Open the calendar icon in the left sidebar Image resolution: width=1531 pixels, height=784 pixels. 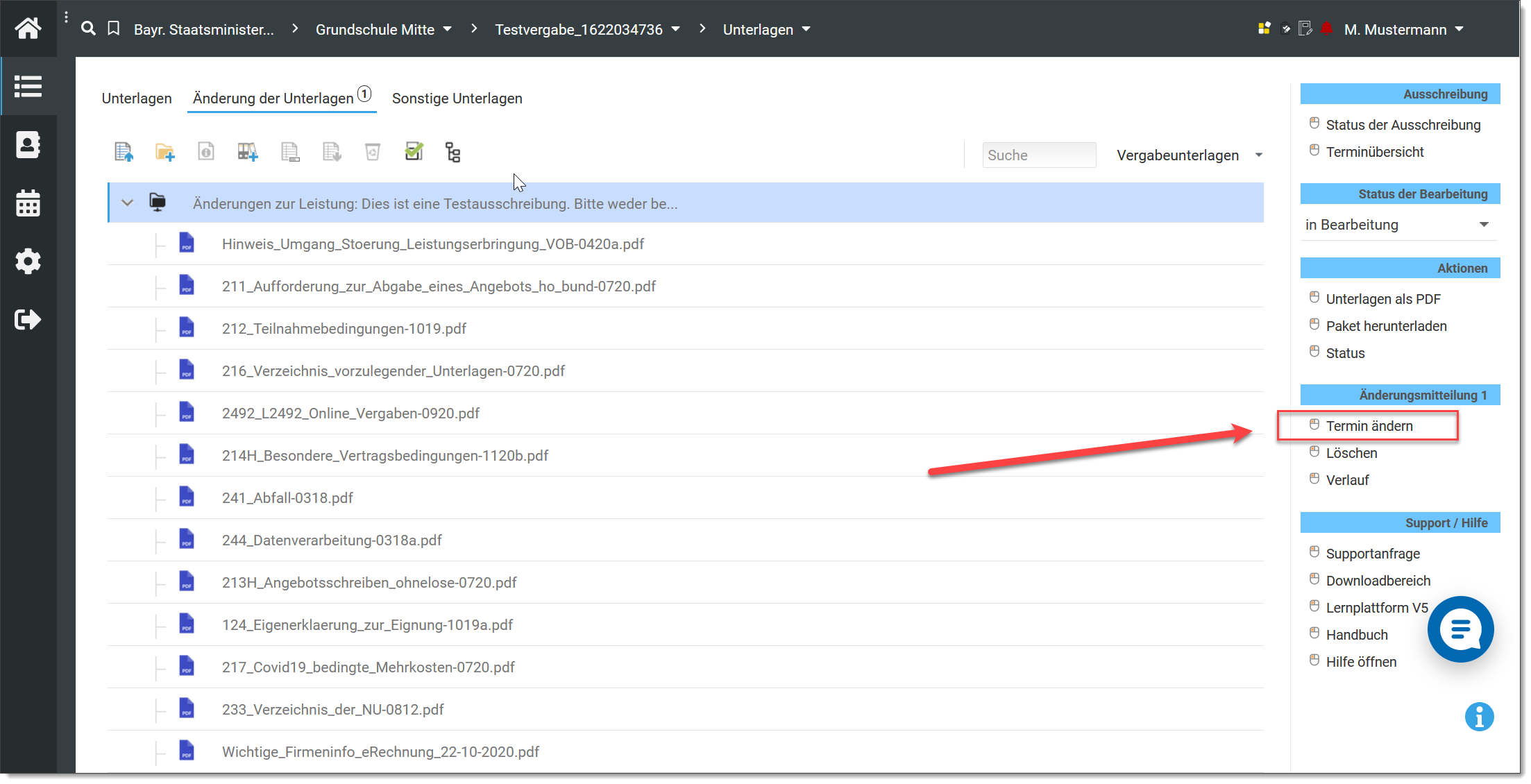pos(28,203)
